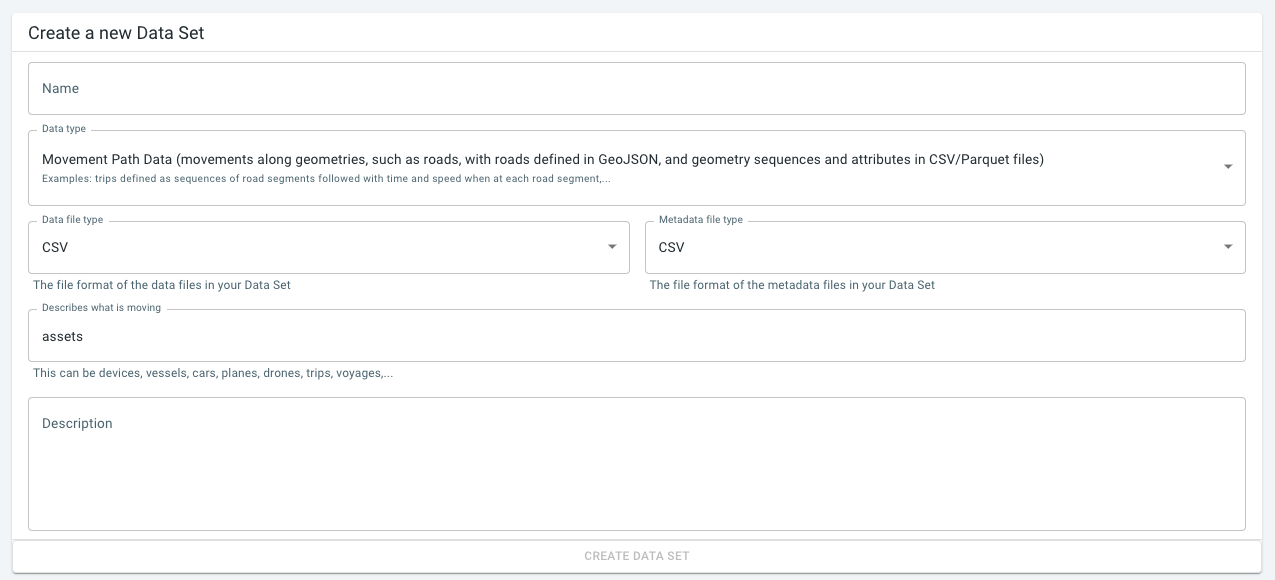Click the metadata file format hint text

(x=793, y=285)
